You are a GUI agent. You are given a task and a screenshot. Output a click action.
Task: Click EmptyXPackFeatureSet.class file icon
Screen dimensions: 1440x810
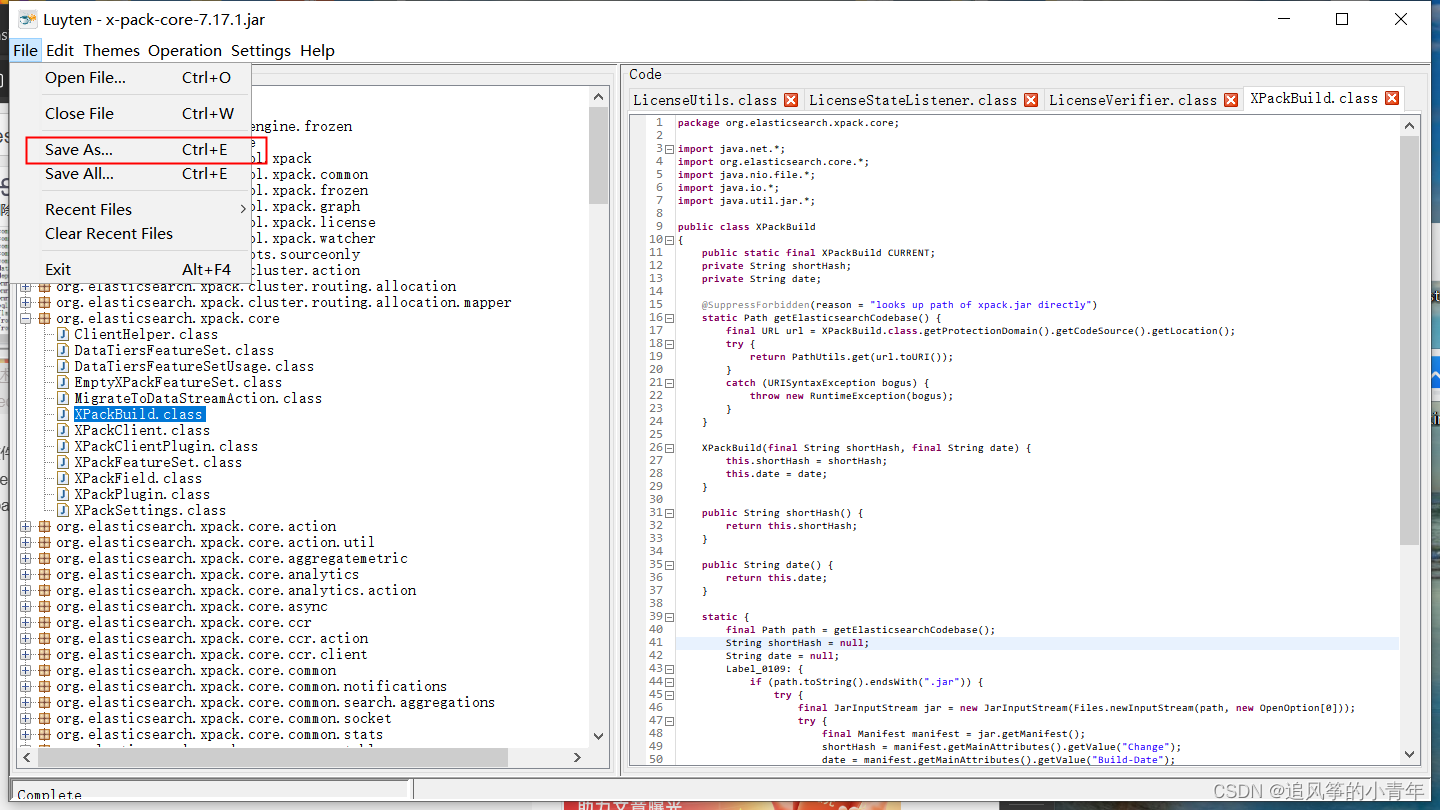(x=63, y=383)
